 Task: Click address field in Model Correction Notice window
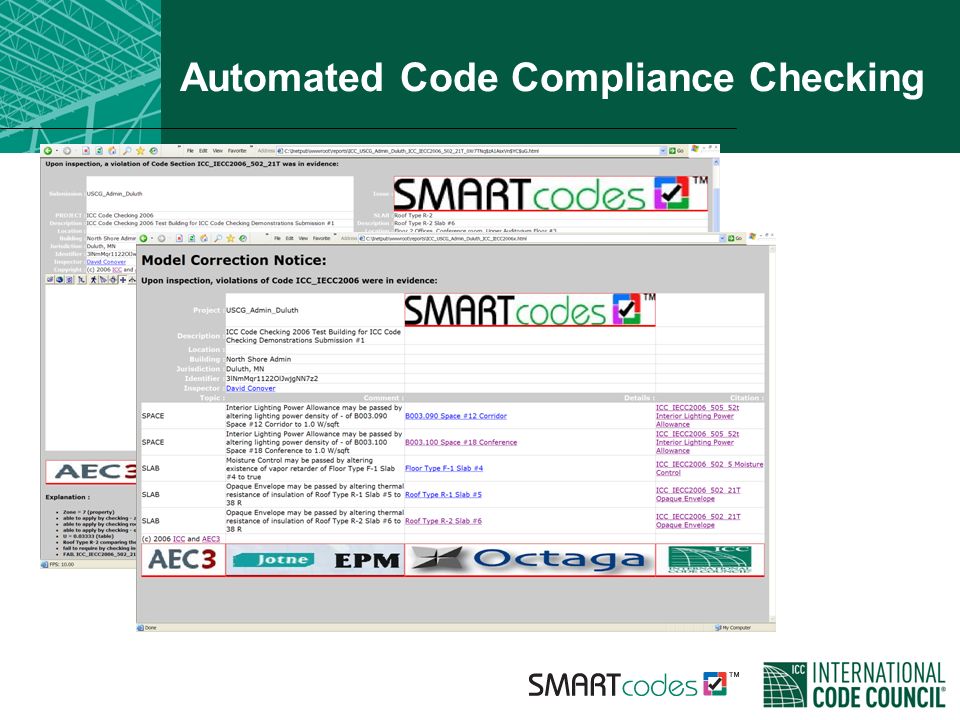pos(542,238)
